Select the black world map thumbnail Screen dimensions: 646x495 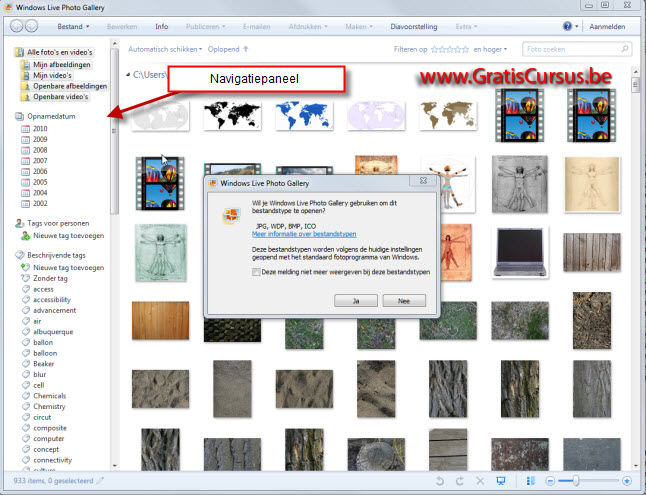[x=232, y=116]
